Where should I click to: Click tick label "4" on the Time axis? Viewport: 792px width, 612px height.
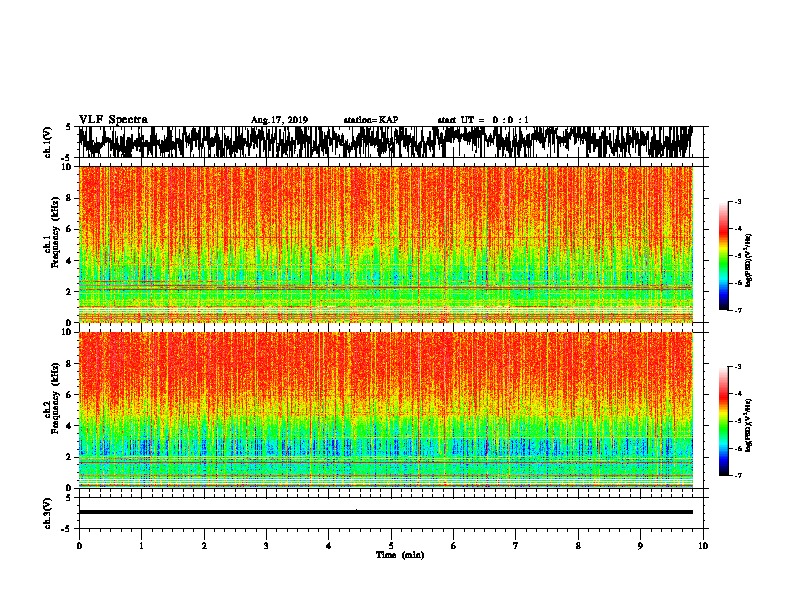tap(328, 546)
